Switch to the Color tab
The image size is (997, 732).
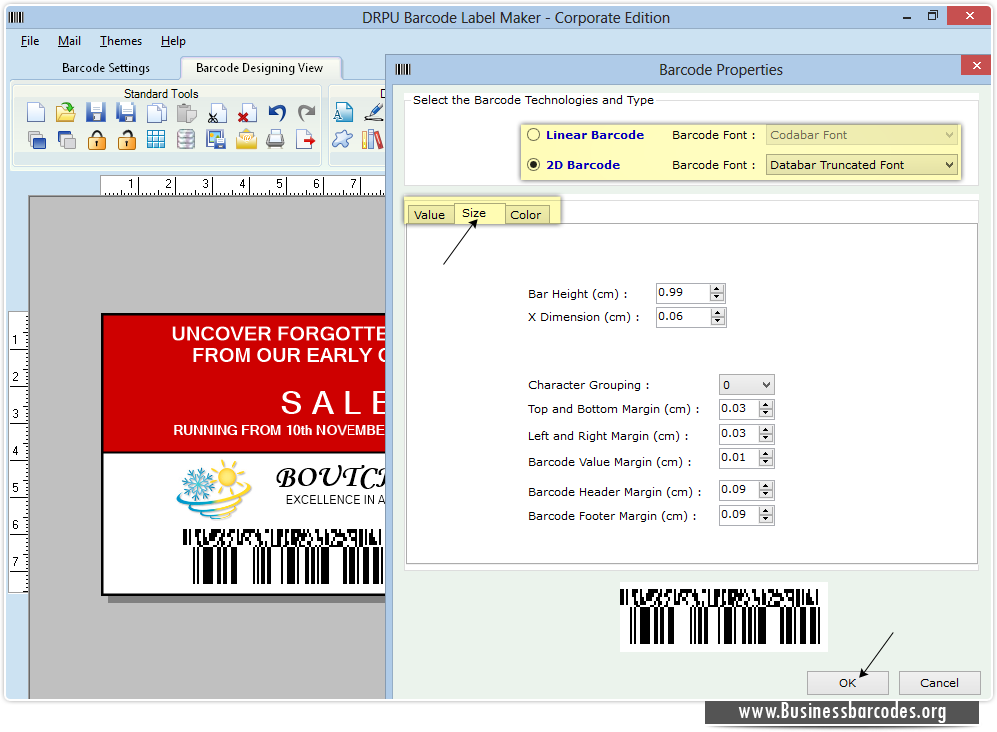[x=525, y=214]
